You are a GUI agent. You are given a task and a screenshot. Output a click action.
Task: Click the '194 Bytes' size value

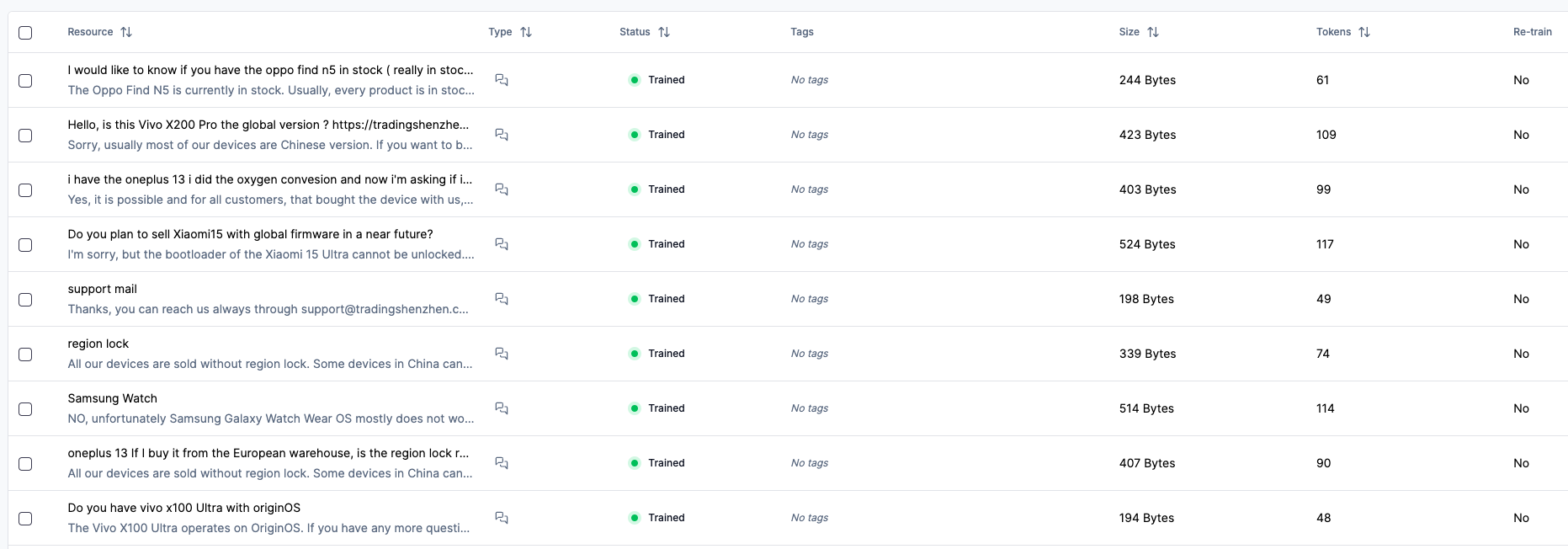tap(1146, 518)
